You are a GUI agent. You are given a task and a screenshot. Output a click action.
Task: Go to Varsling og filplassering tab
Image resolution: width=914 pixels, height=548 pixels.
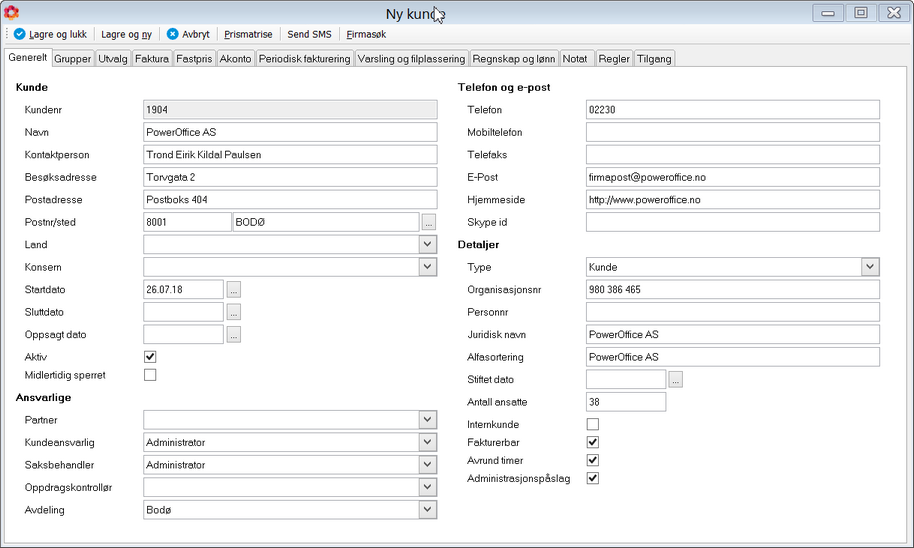pos(411,59)
